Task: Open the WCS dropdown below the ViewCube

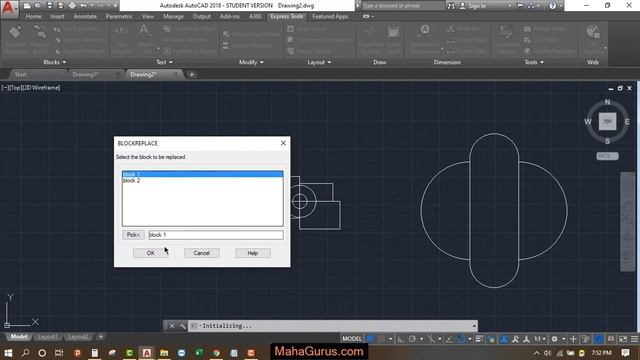Action: pos(607,156)
